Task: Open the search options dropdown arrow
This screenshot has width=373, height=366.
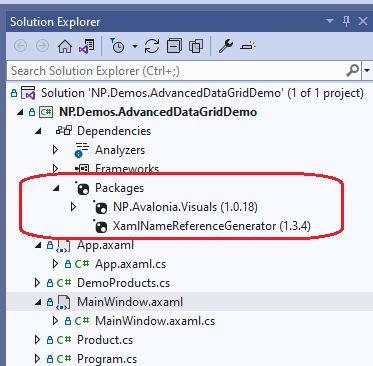Action: click(367, 71)
